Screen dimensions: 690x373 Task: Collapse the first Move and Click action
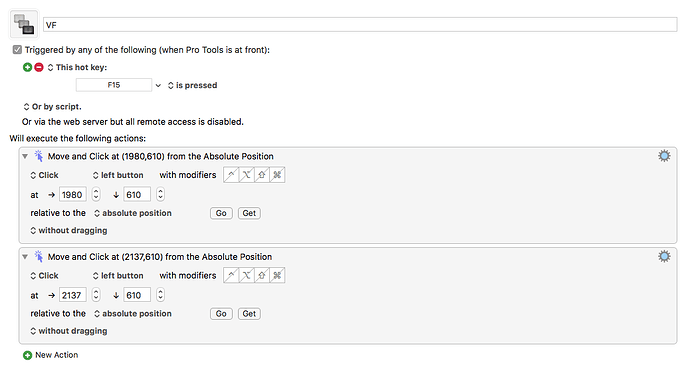[x=25, y=156]
